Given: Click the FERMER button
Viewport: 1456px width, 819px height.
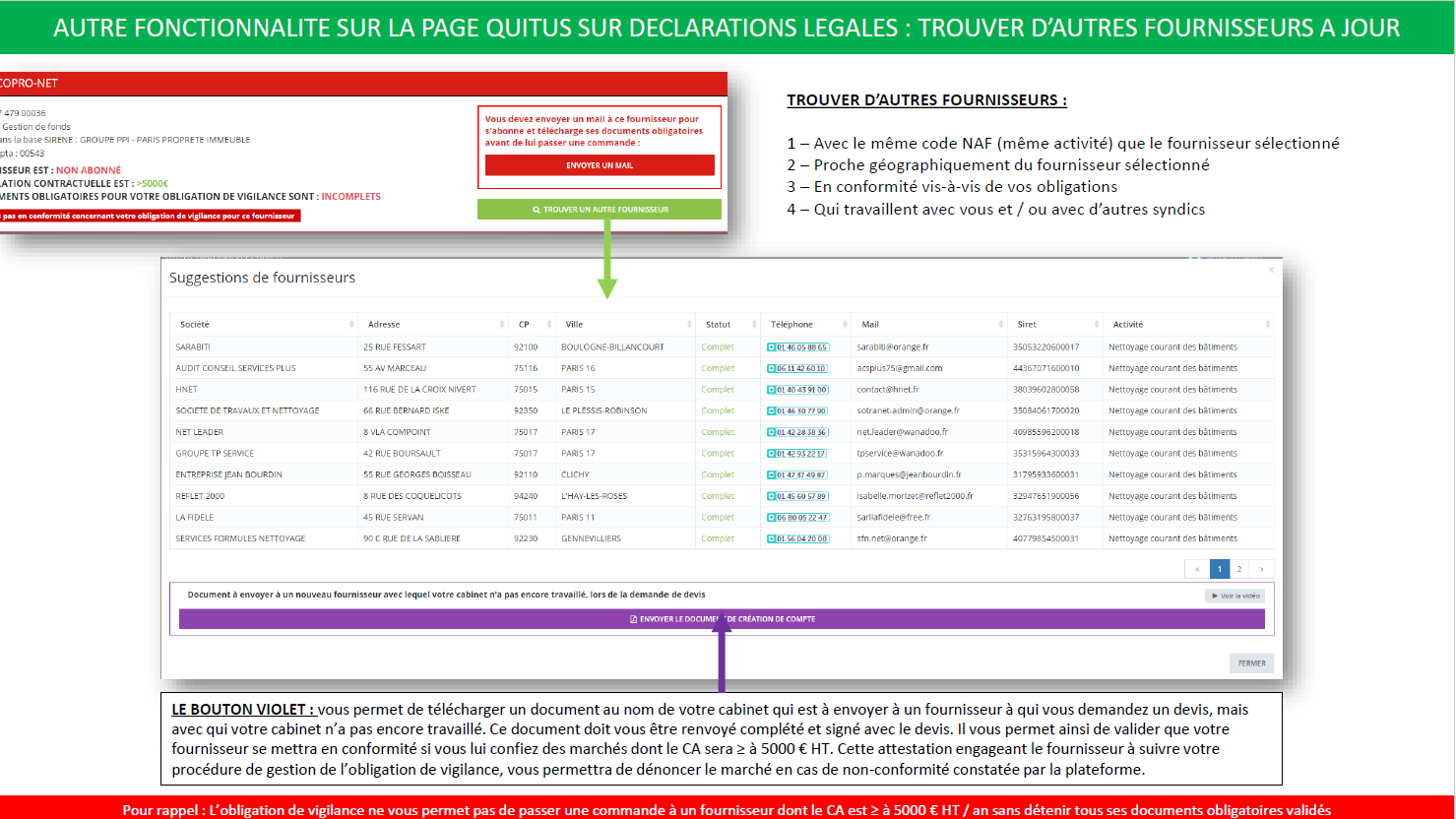Looking at the screenshot, I should tap(1252, 663).
